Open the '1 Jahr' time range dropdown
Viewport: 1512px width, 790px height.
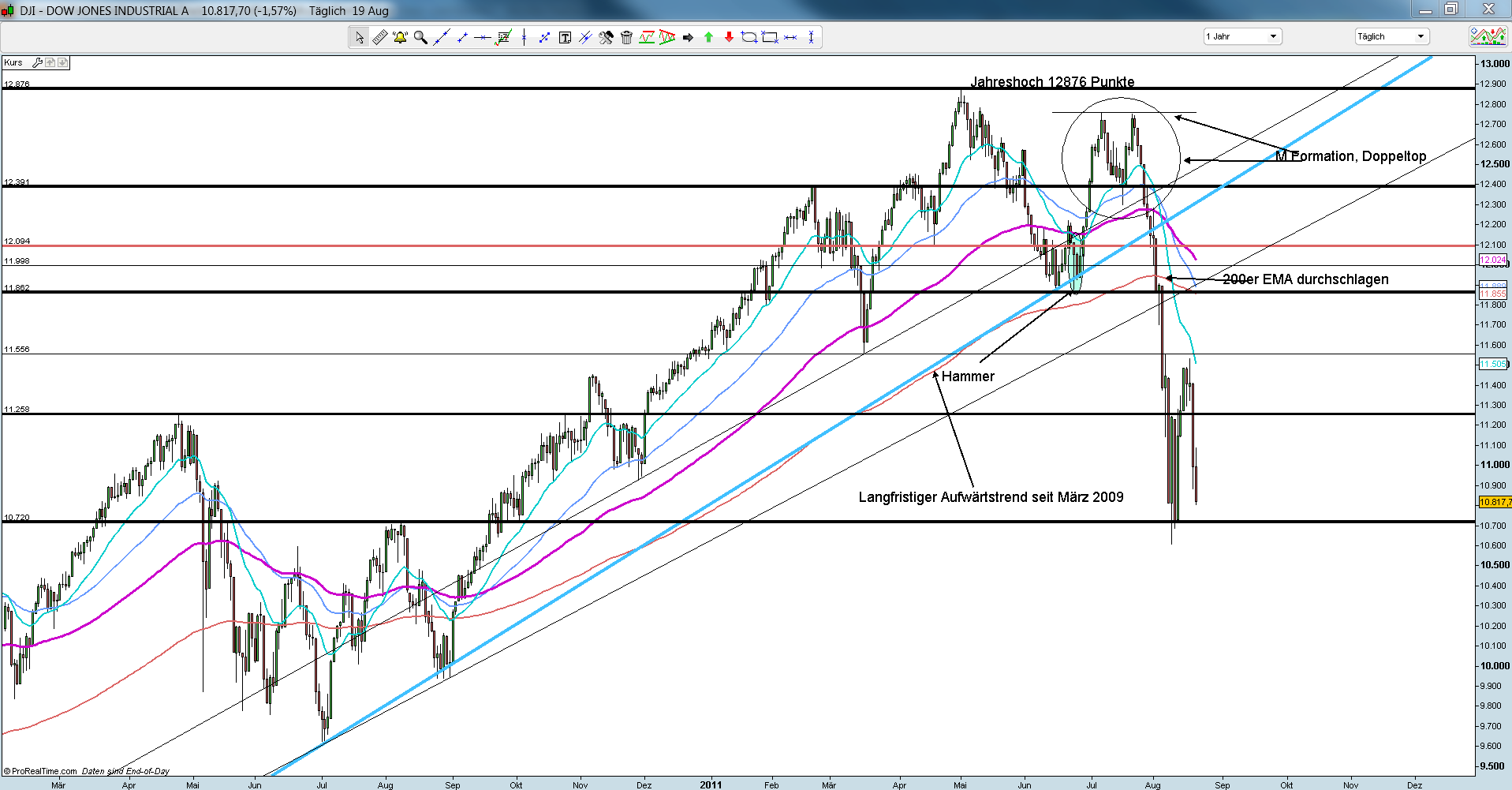click(x=1242, y=36)
